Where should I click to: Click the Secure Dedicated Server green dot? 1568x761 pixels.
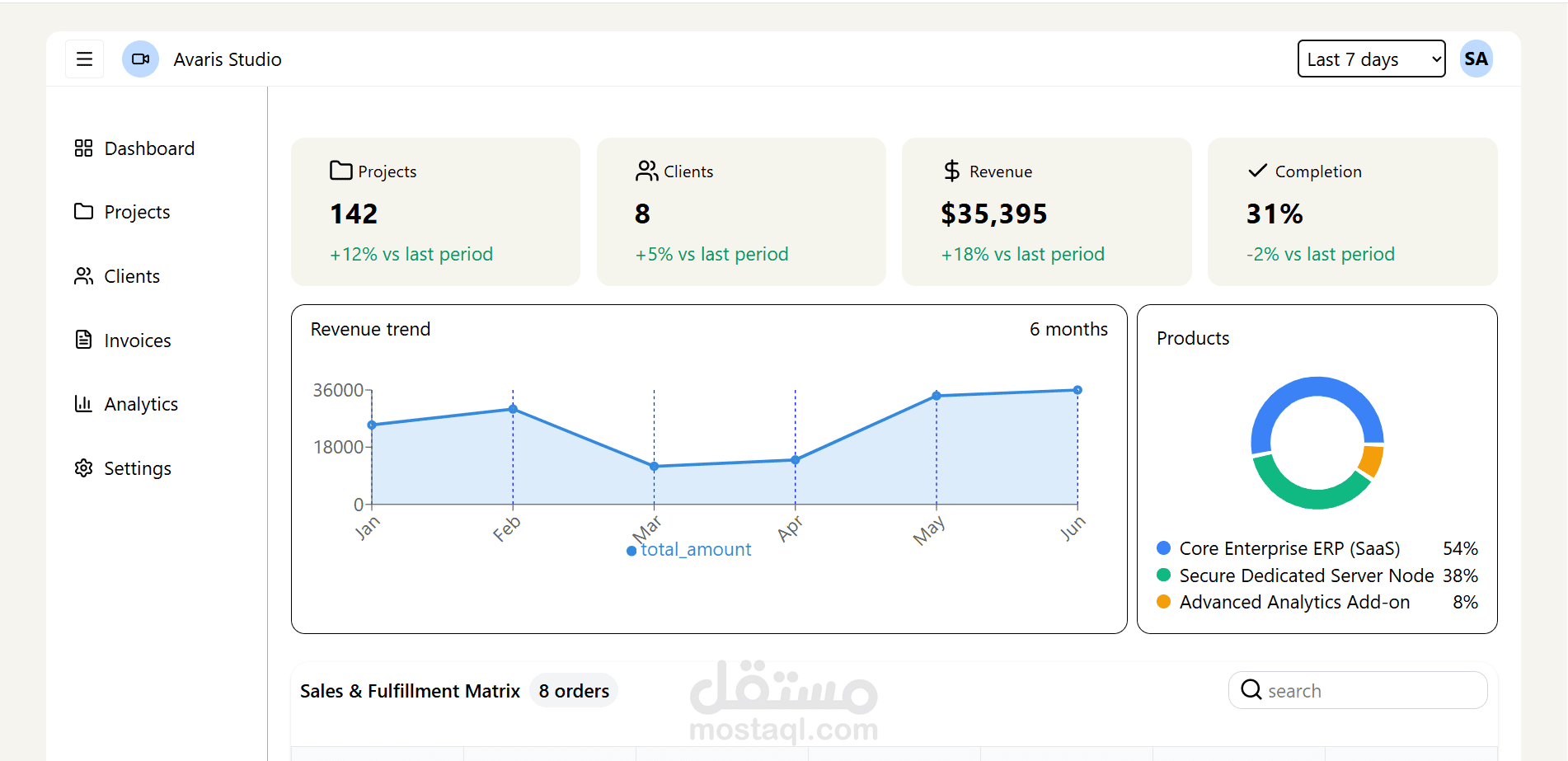click(x=1163, y=575)
